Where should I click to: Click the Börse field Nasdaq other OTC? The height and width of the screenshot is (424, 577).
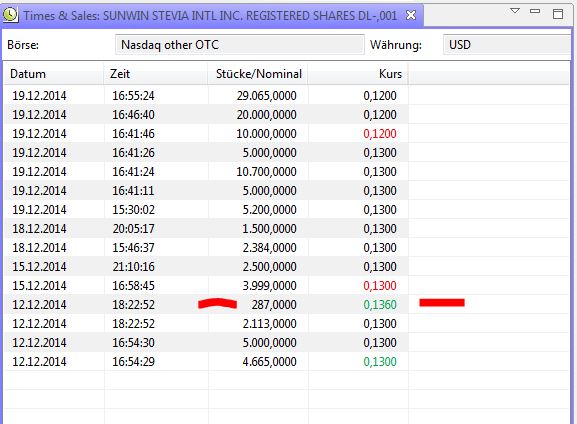240,45
